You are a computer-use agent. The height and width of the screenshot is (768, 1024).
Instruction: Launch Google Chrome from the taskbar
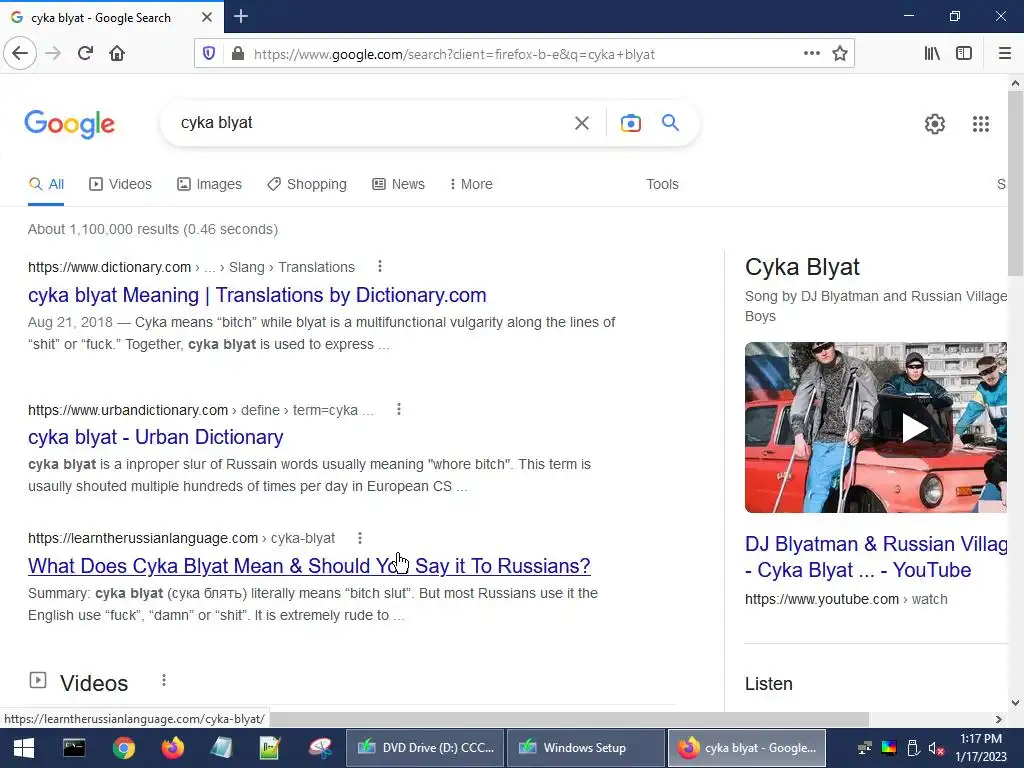(x=123, y=748)
